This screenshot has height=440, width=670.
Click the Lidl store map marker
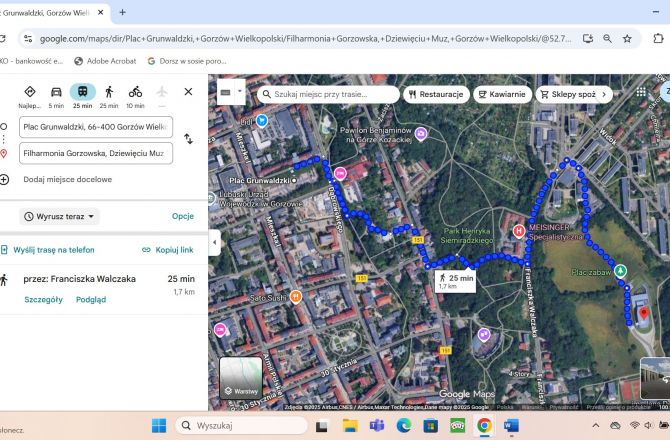point(262,121)
